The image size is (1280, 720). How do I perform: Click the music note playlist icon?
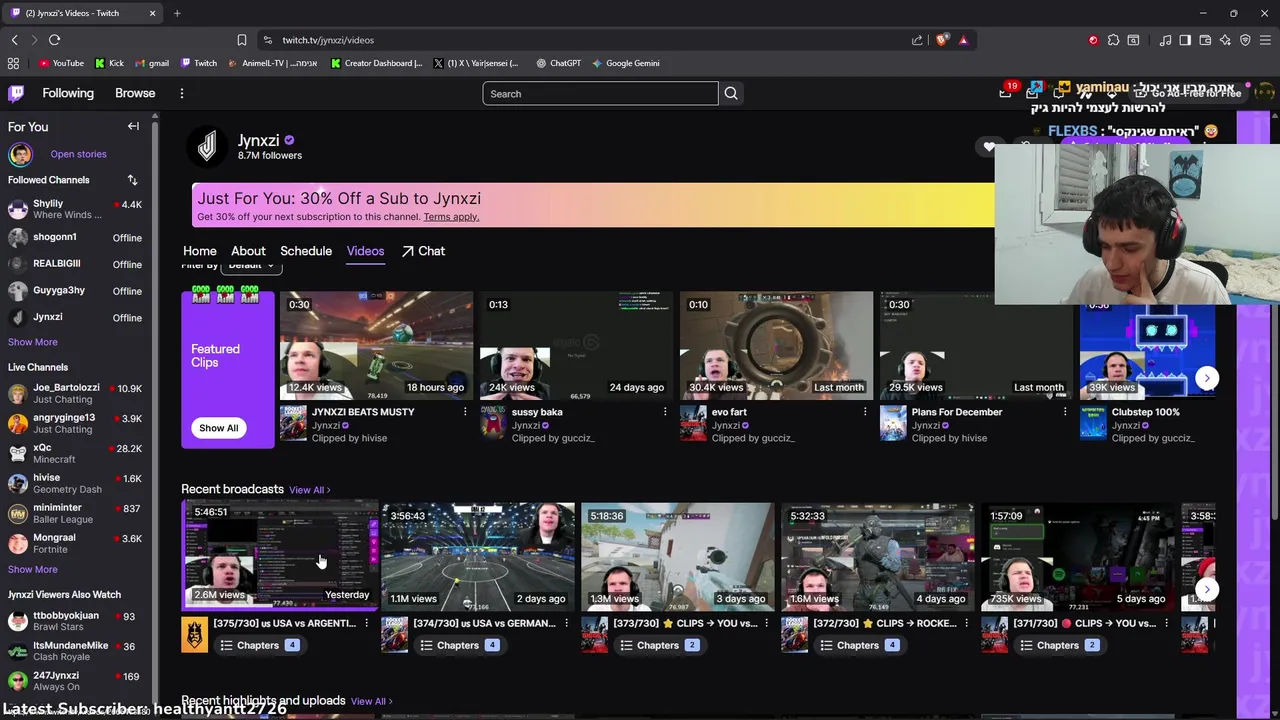[x=1165, y=40]
